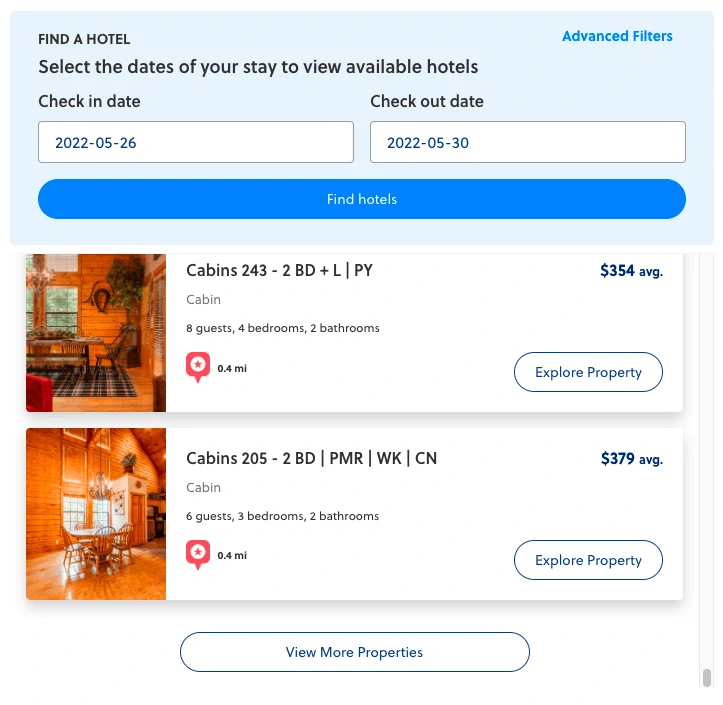Click the map pin icon for Cabins 243
This screenshot has height=705, width=723.
198,367
